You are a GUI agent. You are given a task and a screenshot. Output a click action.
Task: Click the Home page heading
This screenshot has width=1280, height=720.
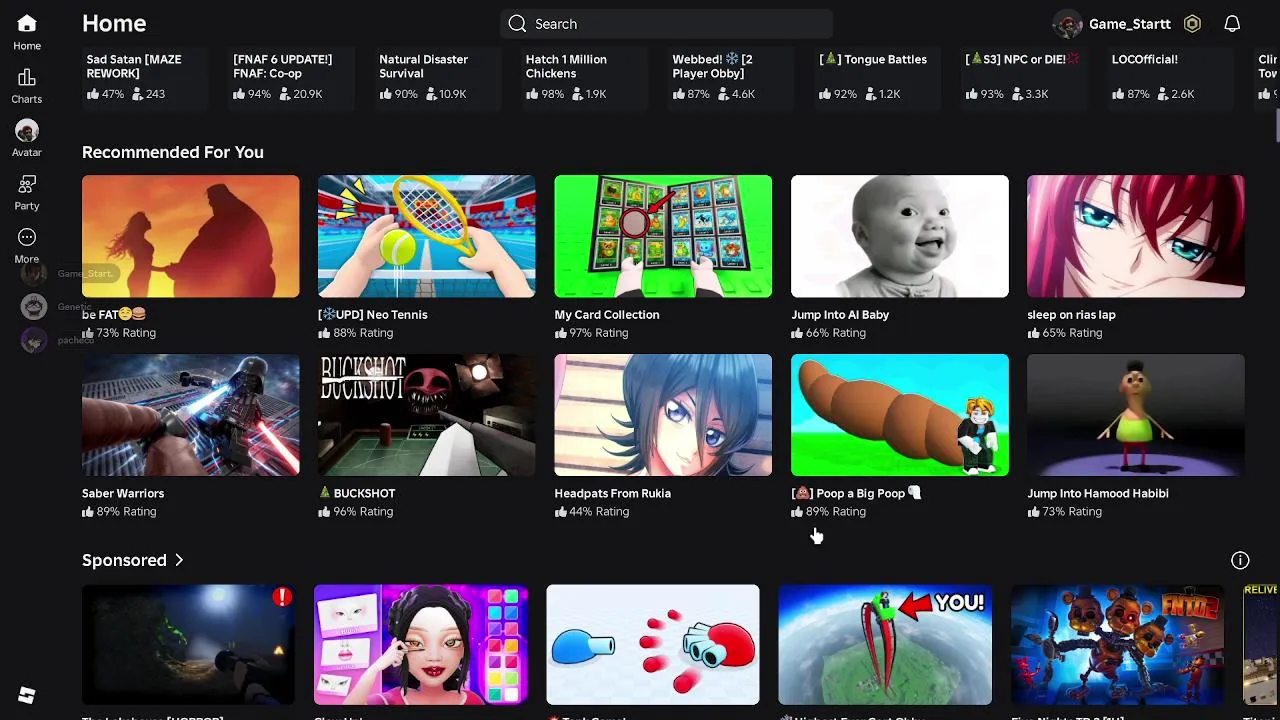[114, 23]
